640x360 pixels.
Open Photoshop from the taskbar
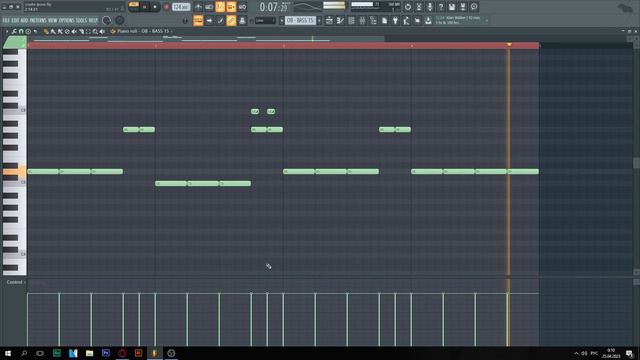(106, 353)
